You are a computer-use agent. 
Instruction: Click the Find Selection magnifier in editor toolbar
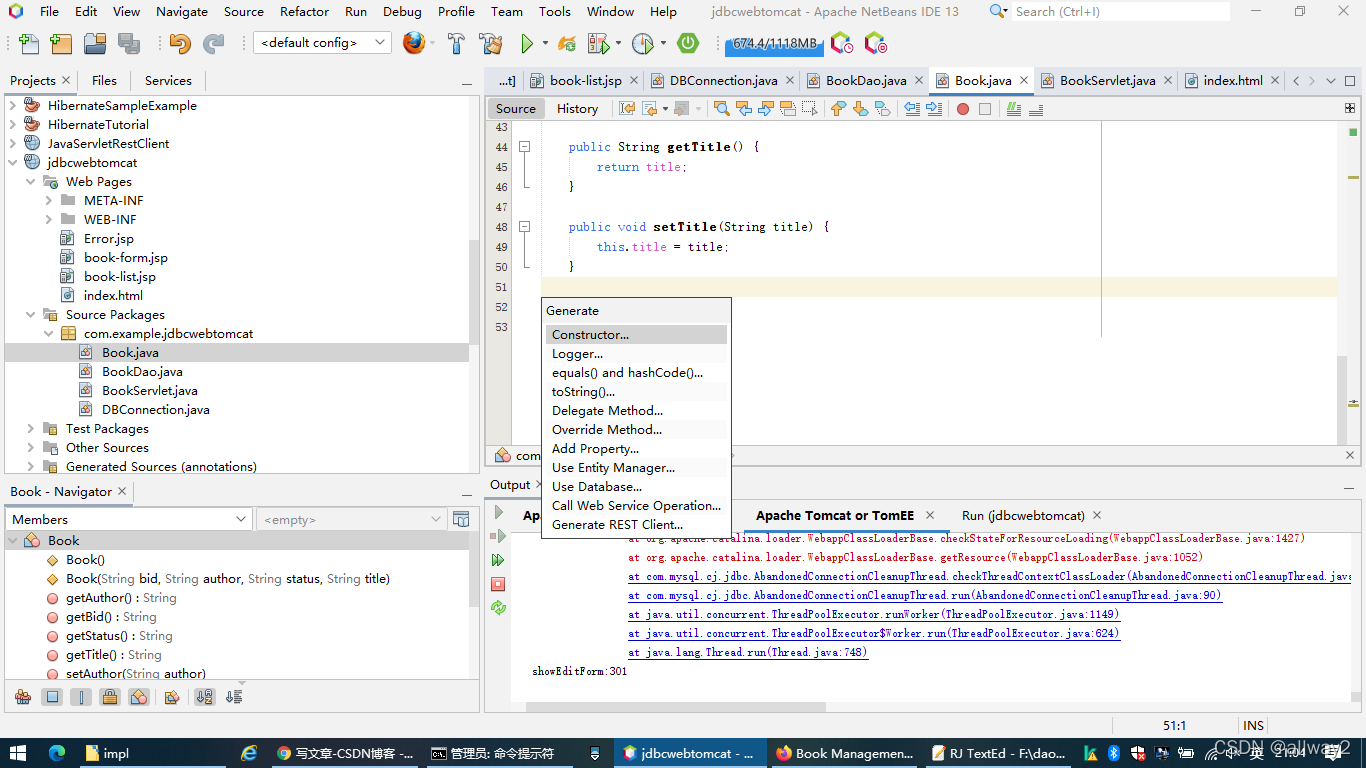click(x=721, y=108)
